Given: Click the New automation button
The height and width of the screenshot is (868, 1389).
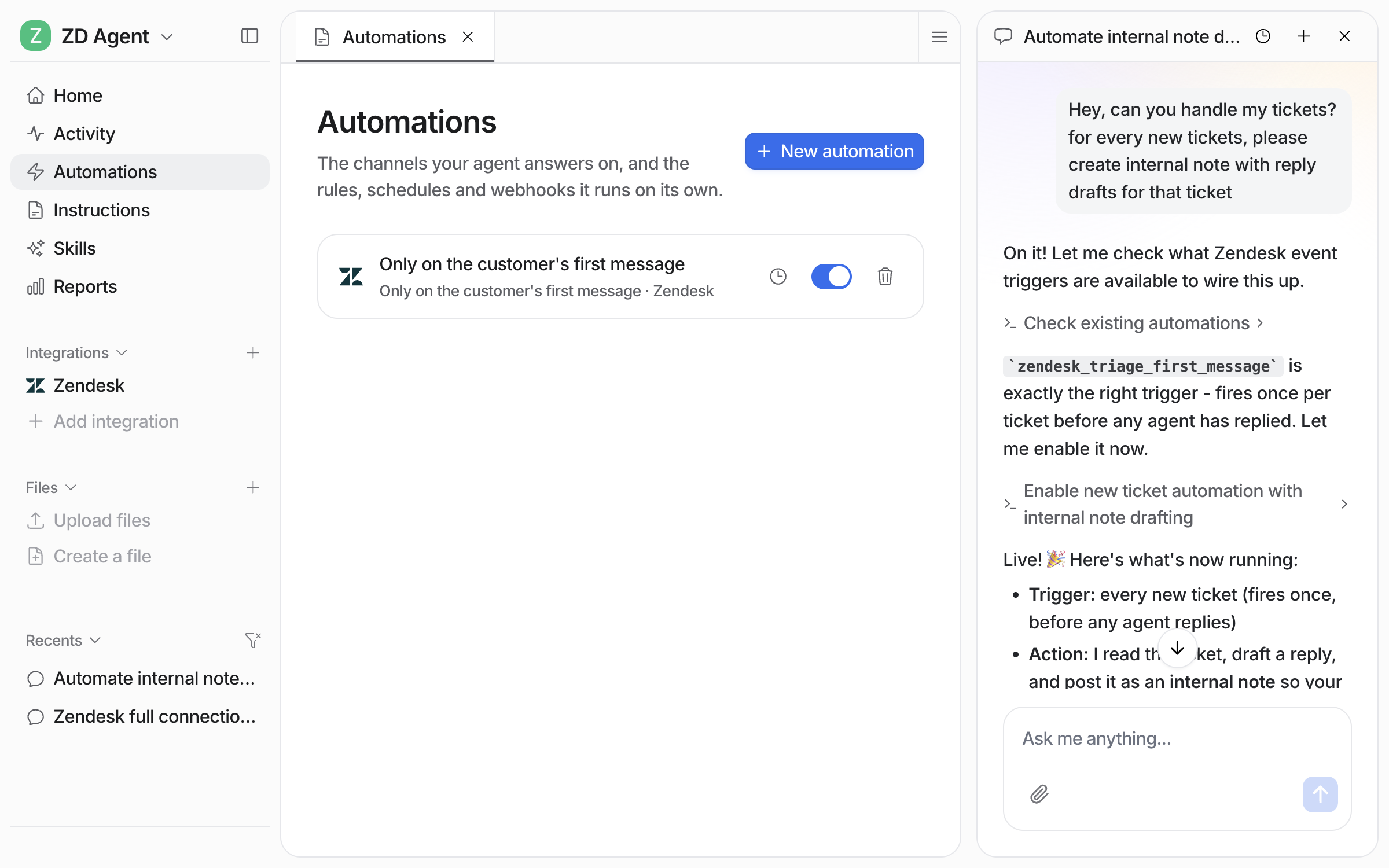Looking at the screenshot, I should click(834, 151).
